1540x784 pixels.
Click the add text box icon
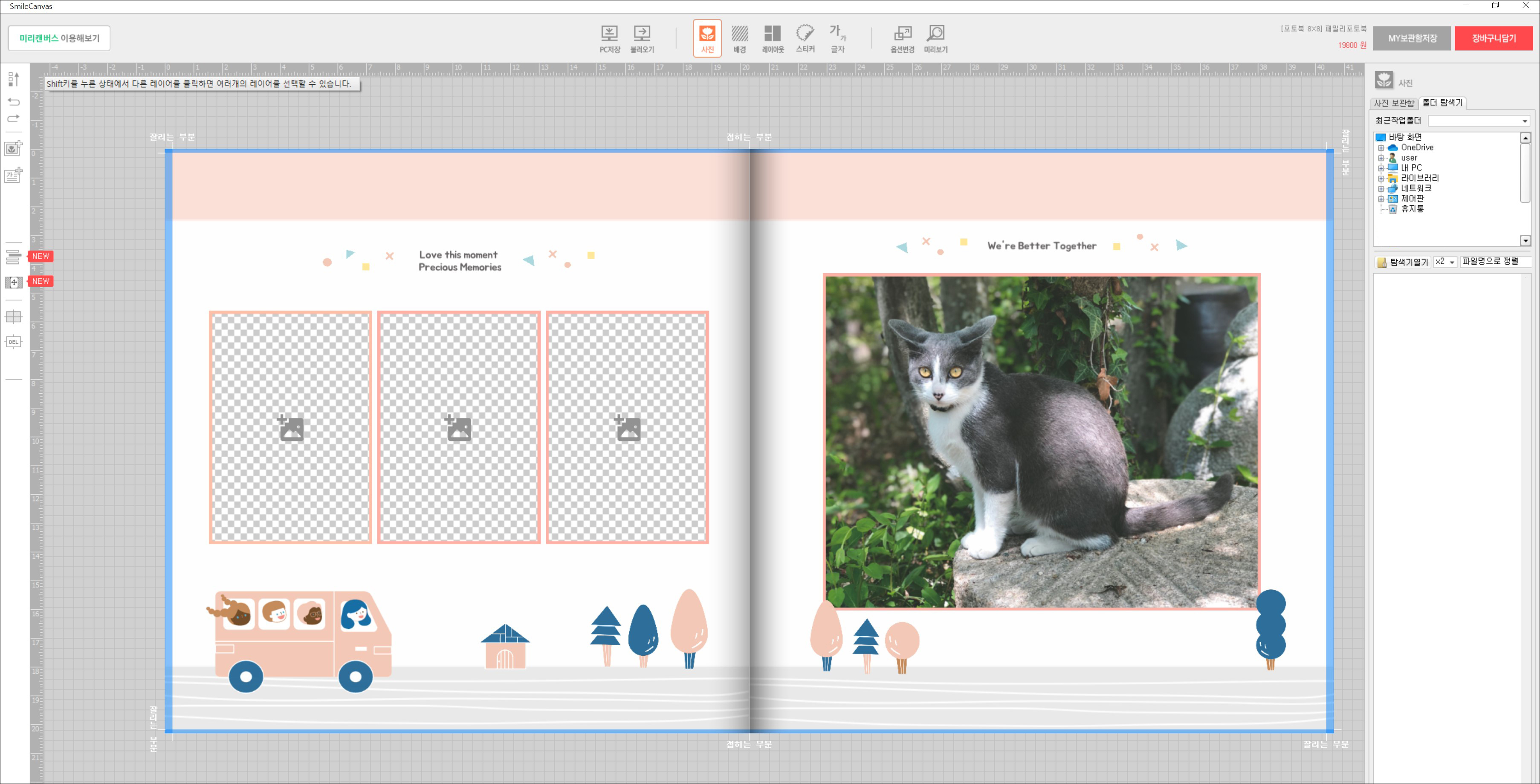tap(14, 175)
